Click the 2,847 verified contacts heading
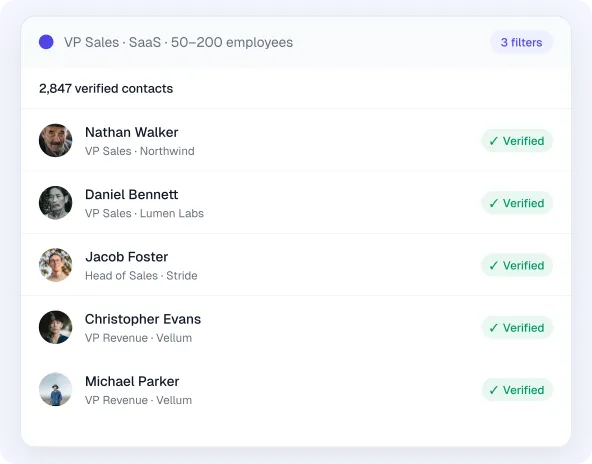Image resolution: width=592 pixels, height=464 pixels. point(106,89)
